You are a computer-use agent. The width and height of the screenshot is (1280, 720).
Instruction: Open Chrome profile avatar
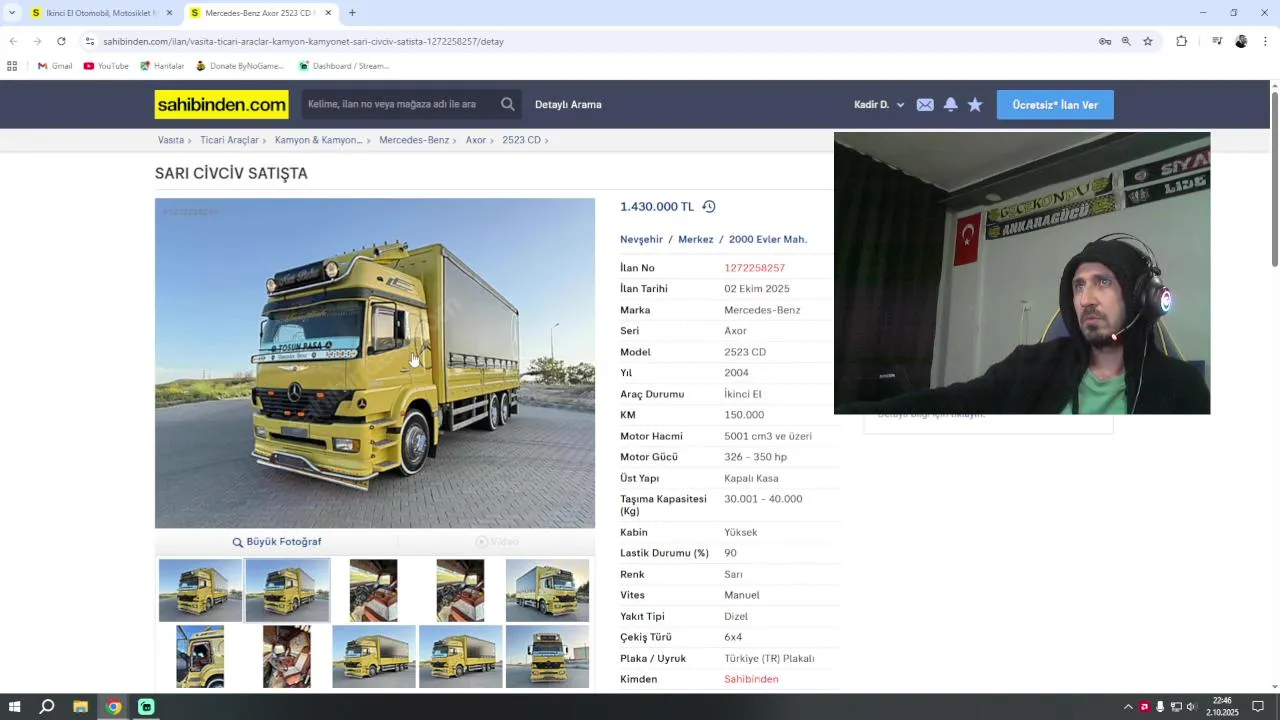coord(1241,41)
